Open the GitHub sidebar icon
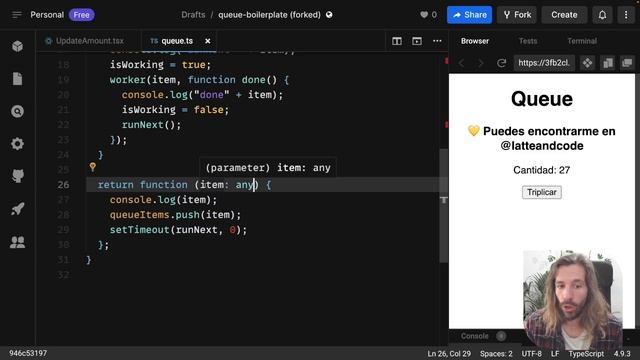 click(x=18, y=176)
